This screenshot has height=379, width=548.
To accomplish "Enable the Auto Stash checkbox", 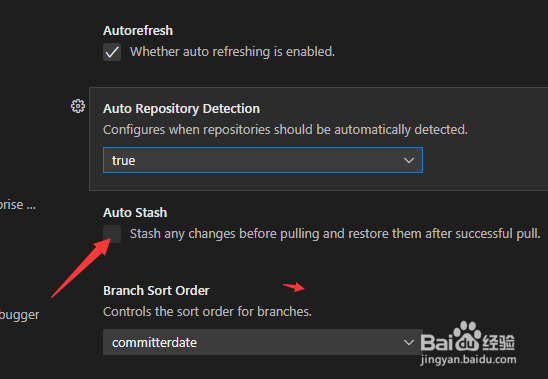I will tap(112, 234).
